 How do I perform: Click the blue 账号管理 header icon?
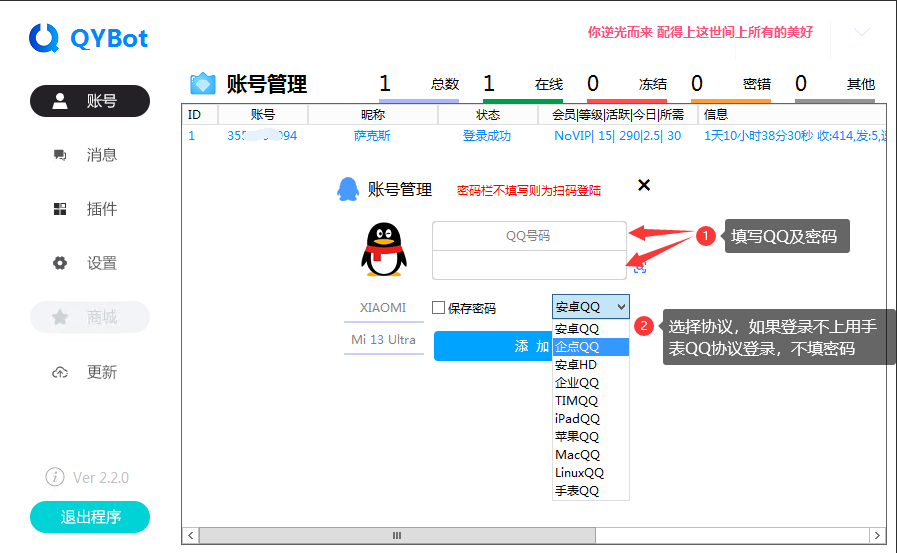click(203, 84)
